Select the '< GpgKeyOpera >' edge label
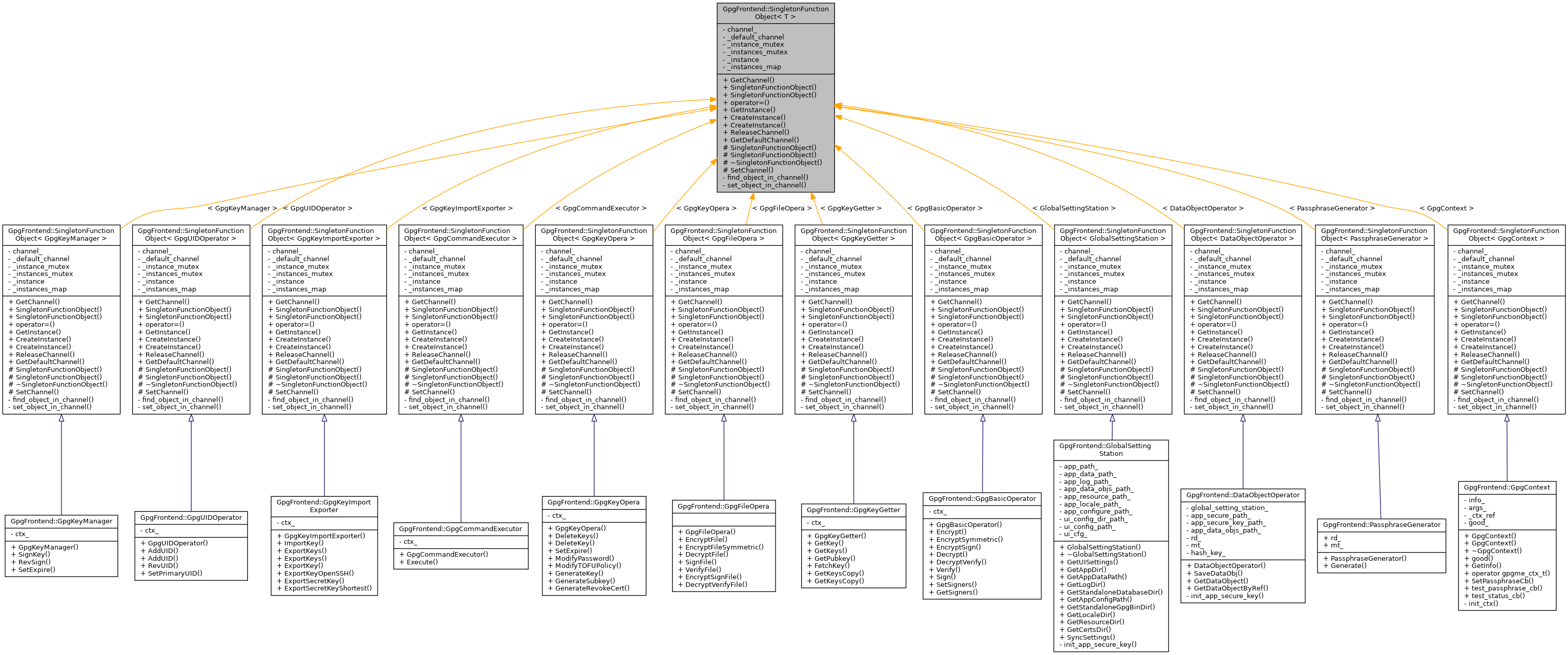This screenshot has width=1568, height=655. 706,208
